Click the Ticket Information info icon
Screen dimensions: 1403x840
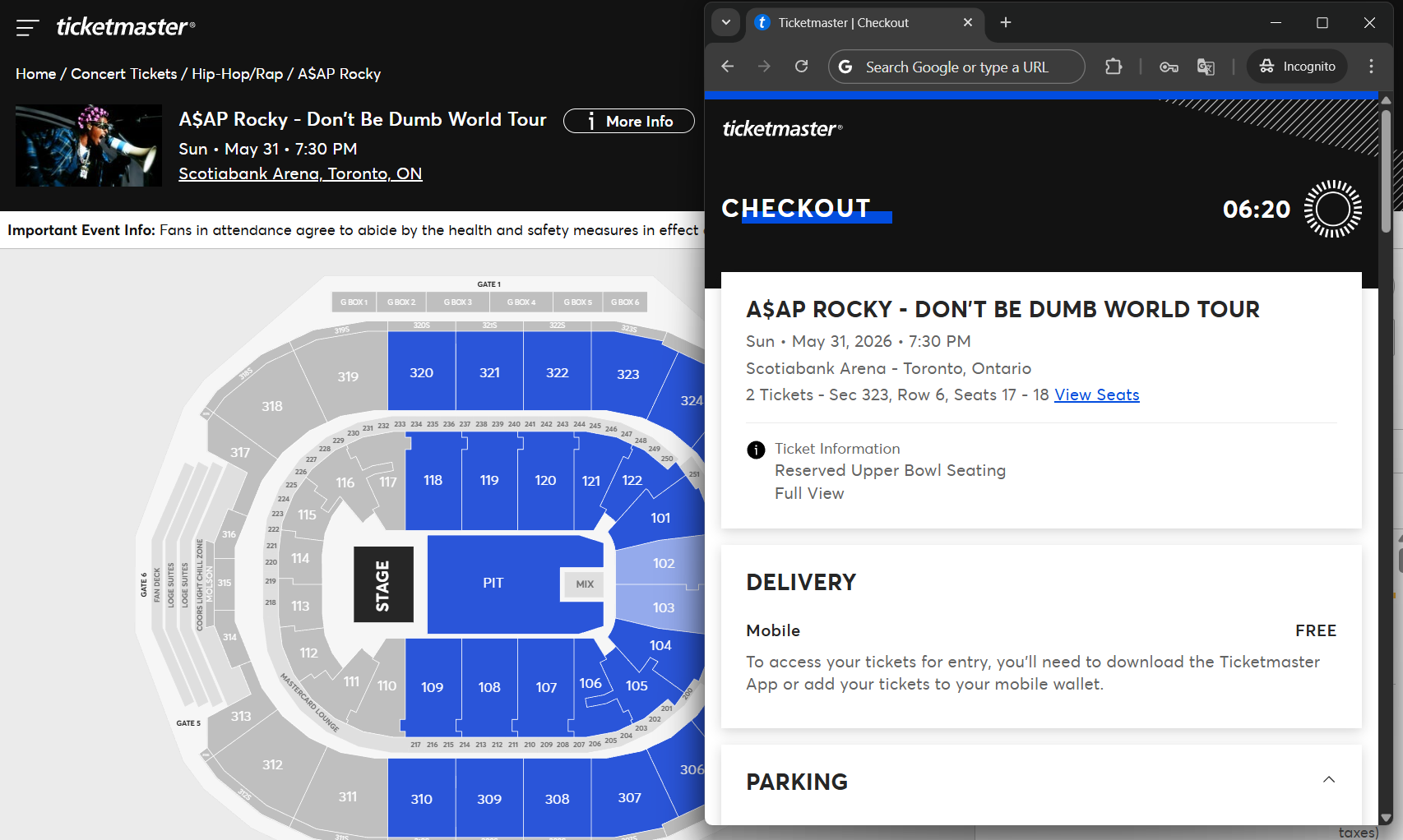(754, 450)
